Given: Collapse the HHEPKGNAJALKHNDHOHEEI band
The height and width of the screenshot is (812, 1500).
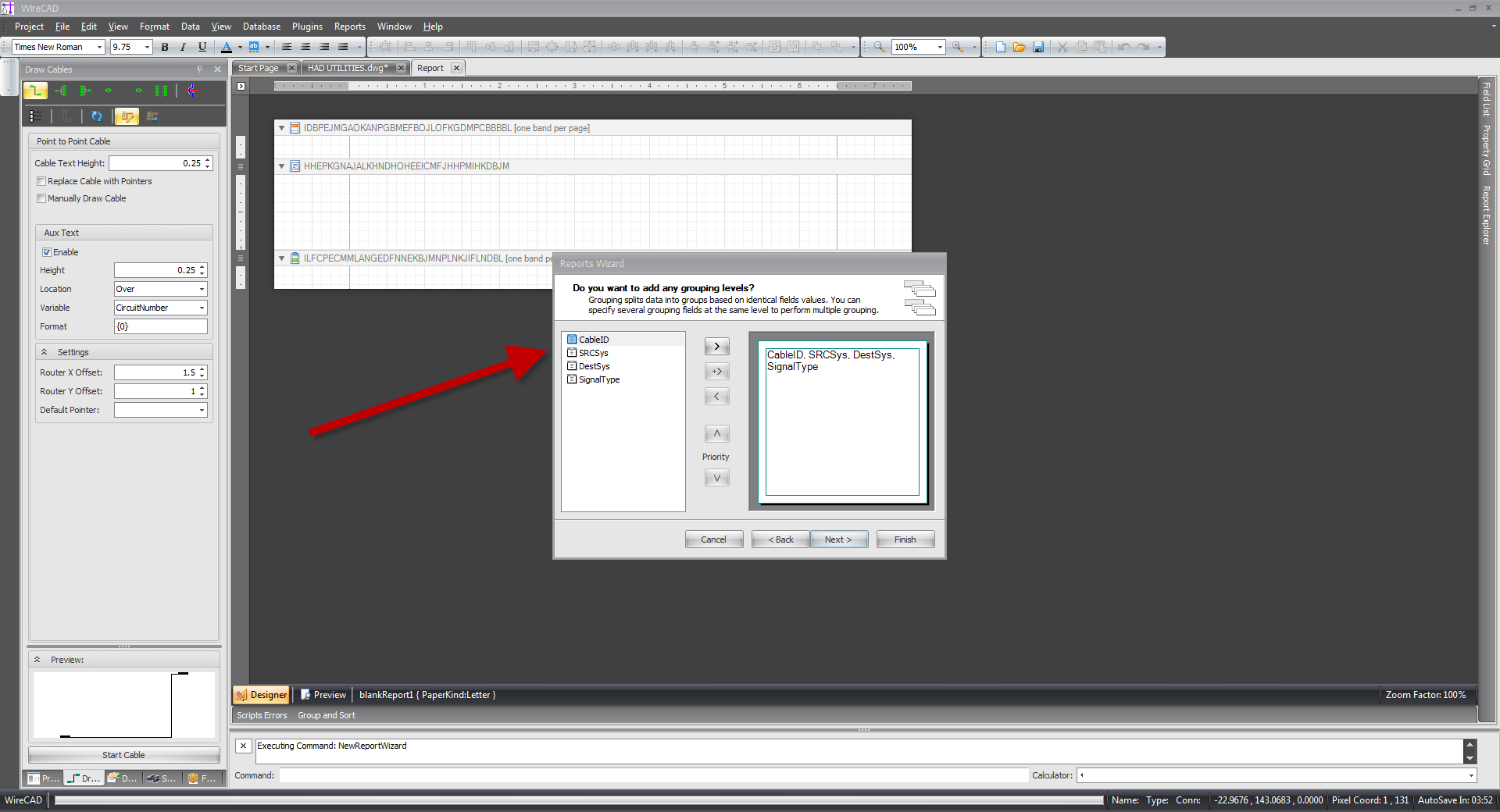Looking at the screenshot, I should 282,166.
